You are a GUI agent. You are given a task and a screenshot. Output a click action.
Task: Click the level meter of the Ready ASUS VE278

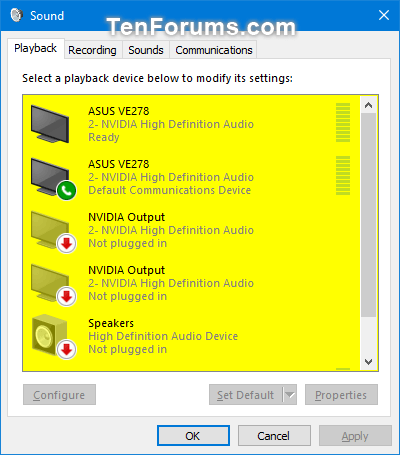[x=343, y=122]
